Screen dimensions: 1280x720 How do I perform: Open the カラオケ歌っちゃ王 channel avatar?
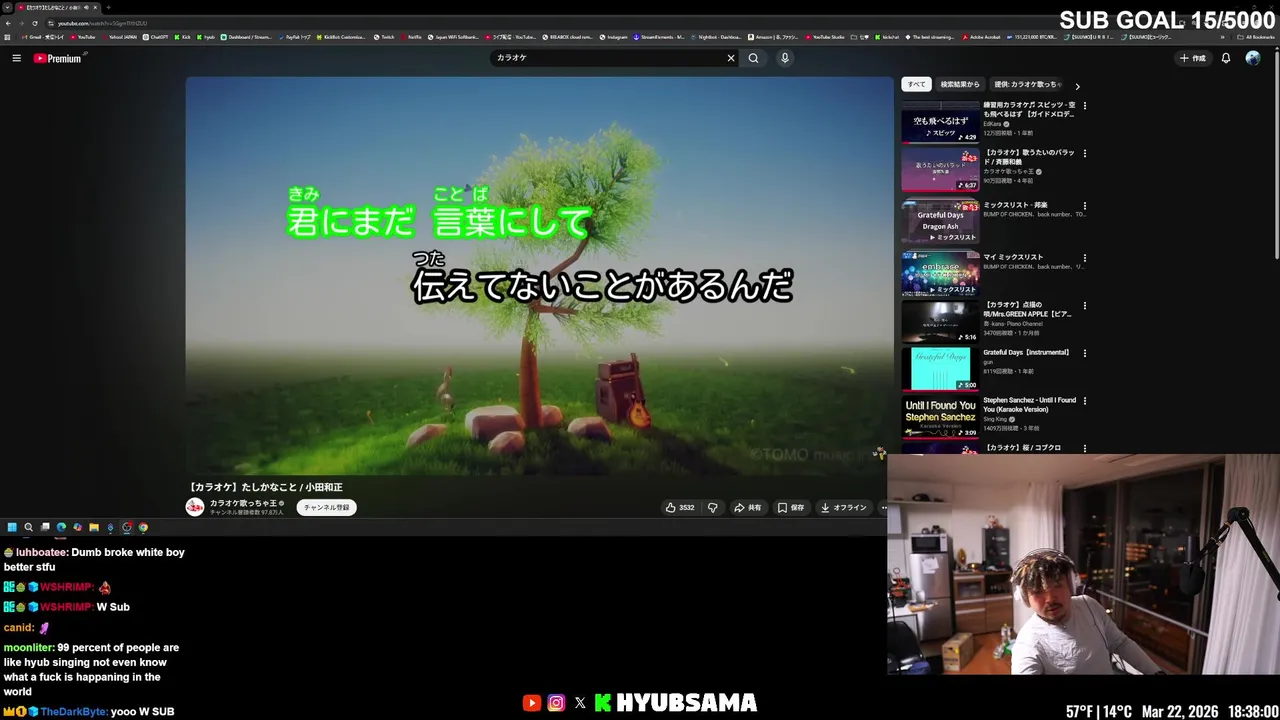click(195, 507)
